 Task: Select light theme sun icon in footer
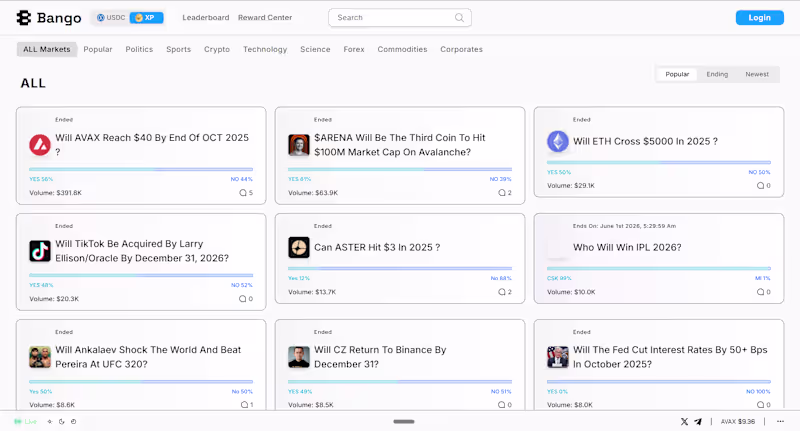(49, 422)
